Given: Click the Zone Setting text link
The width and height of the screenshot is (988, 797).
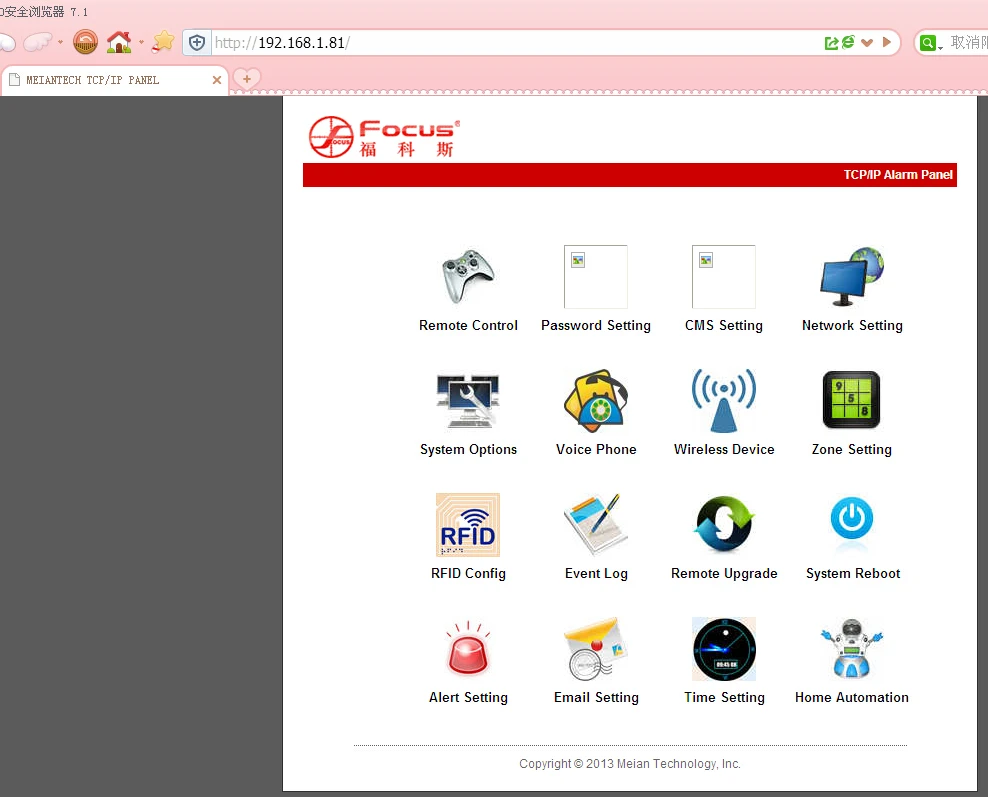Looking at the screenshot, I should point(851,450).
